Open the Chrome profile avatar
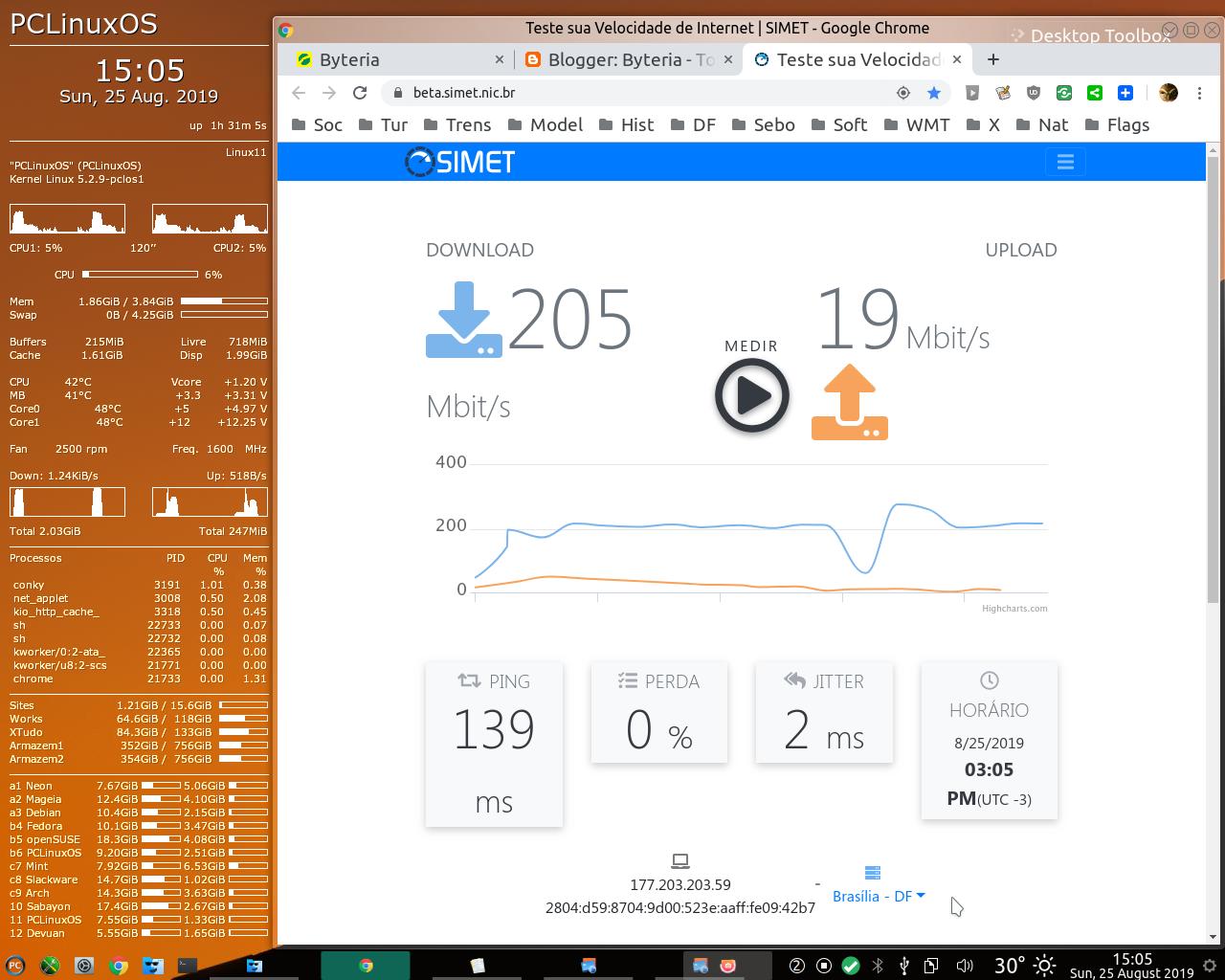 pos(1168,93)
